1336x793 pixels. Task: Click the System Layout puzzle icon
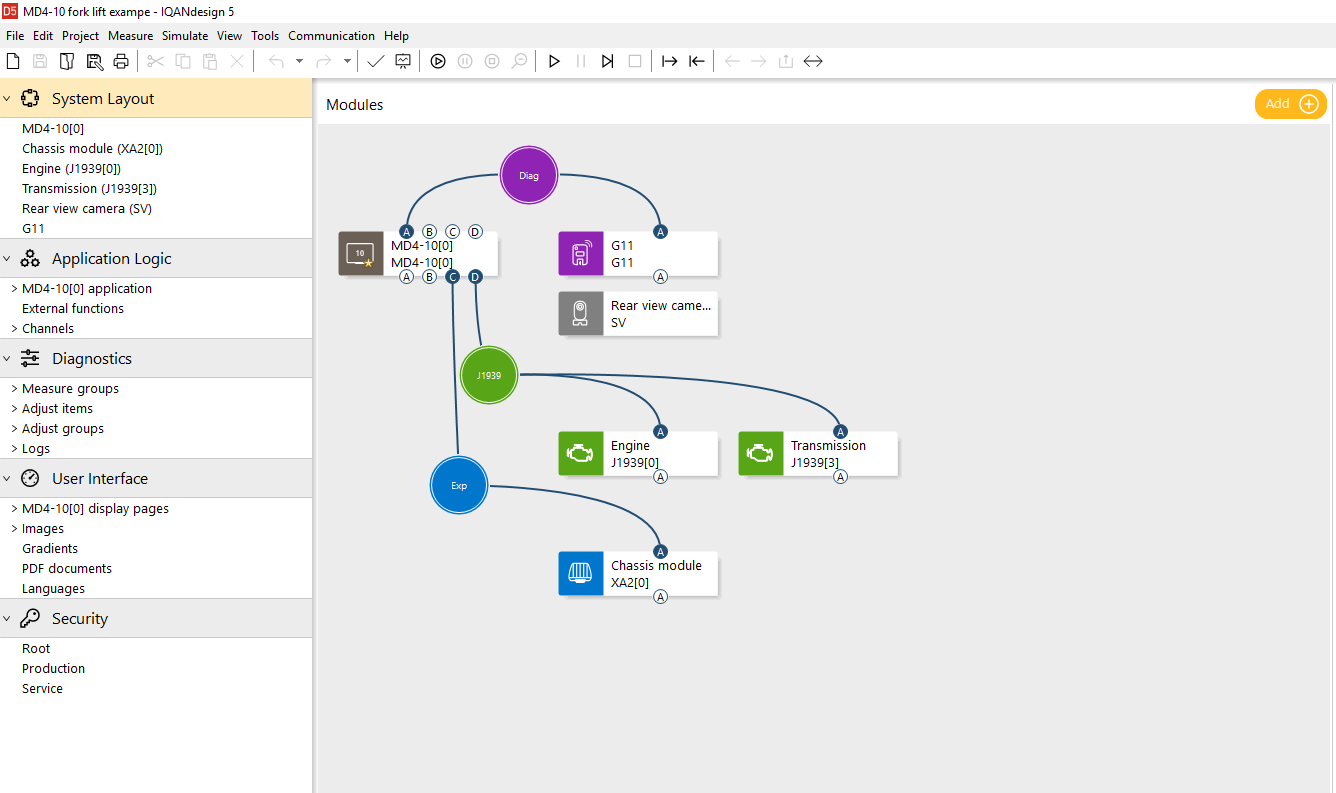click(x=30, y=98)
